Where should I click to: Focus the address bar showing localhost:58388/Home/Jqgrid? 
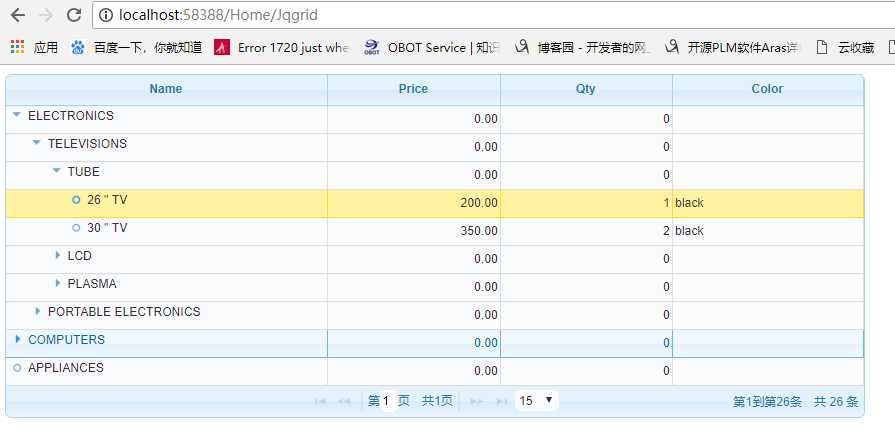click(494, 15)
